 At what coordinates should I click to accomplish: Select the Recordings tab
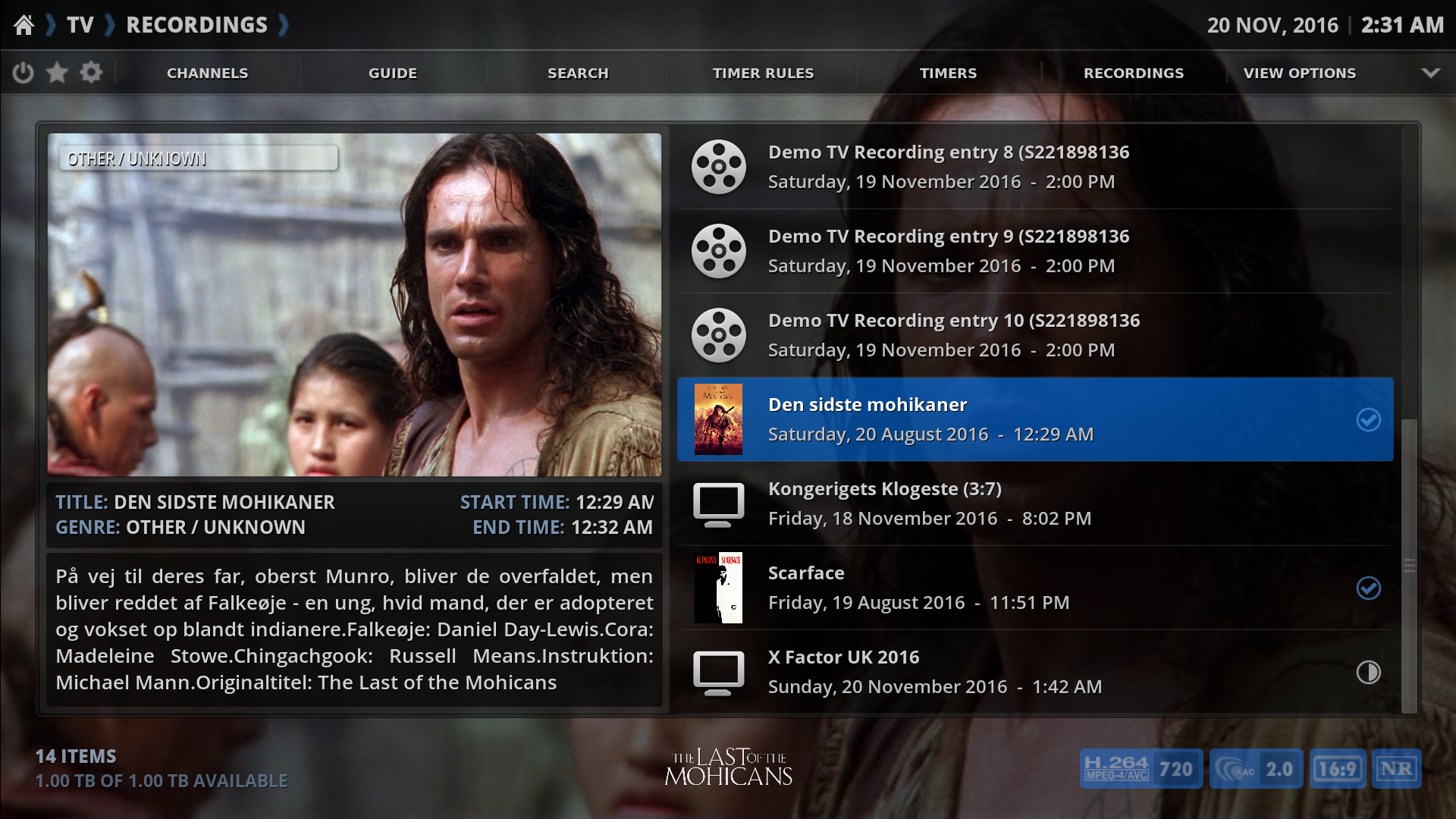click(1134, 73)
